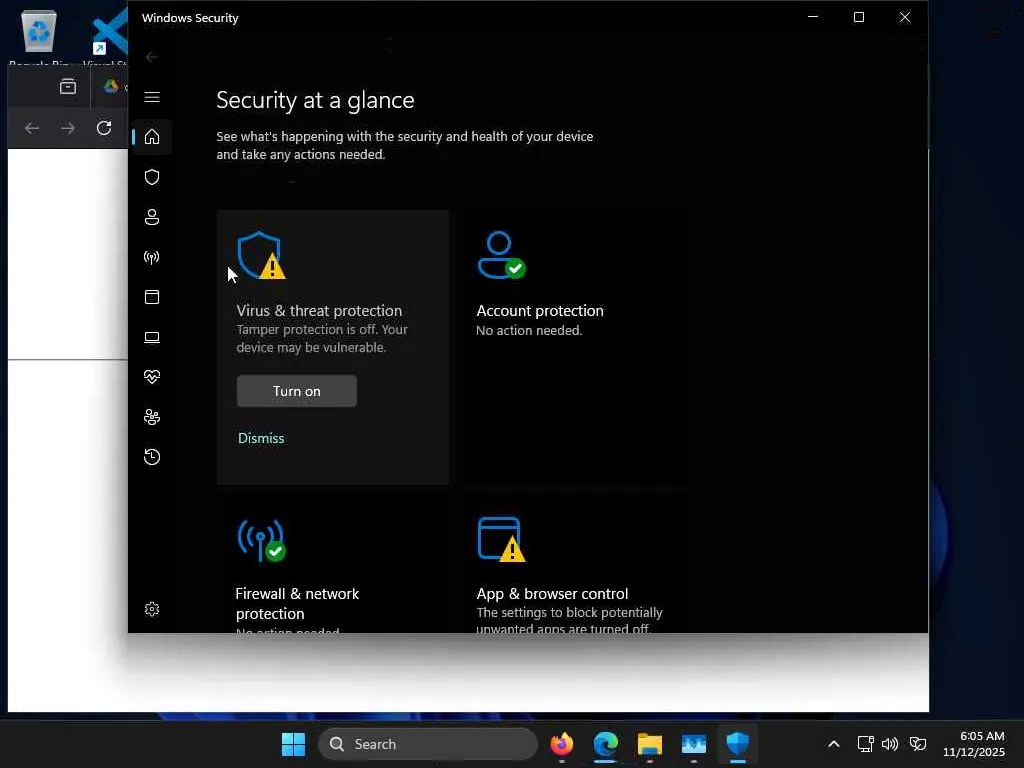Viewport: 1024px width, 768px height.
Task: Click reload button in background browser
Action: tap(104, 128)
